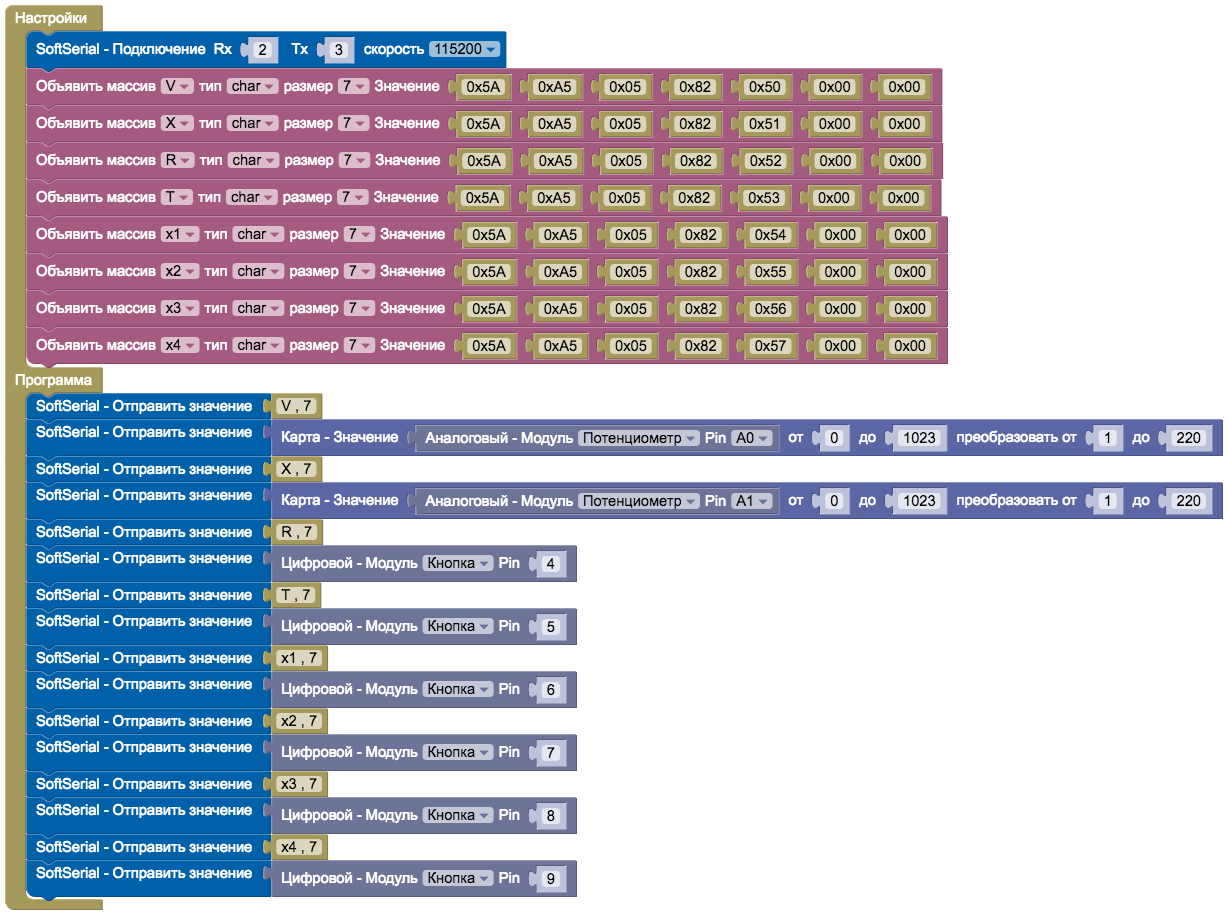Open the array name dropdown showing V
Image resolution: width=1228 pixels, height=915 pixels.
tap(176, 87)
